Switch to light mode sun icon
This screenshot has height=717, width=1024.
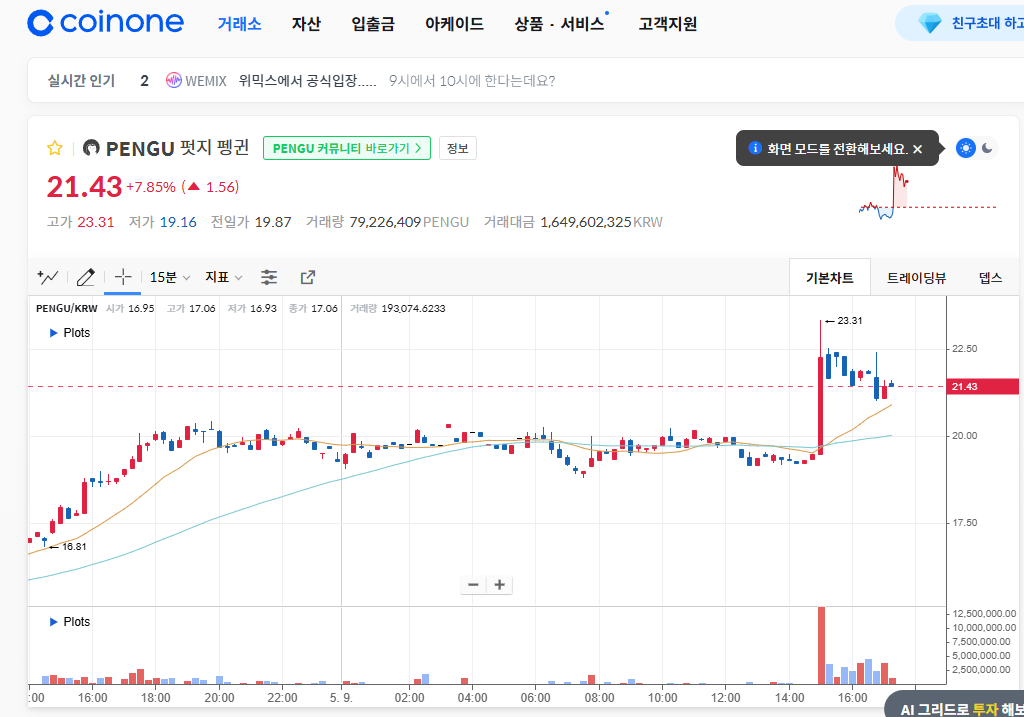(x=965, y=148)
